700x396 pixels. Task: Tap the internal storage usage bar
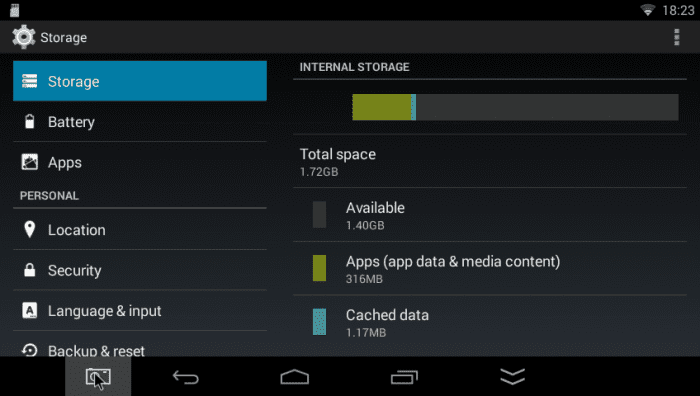(x=515, y=107)
